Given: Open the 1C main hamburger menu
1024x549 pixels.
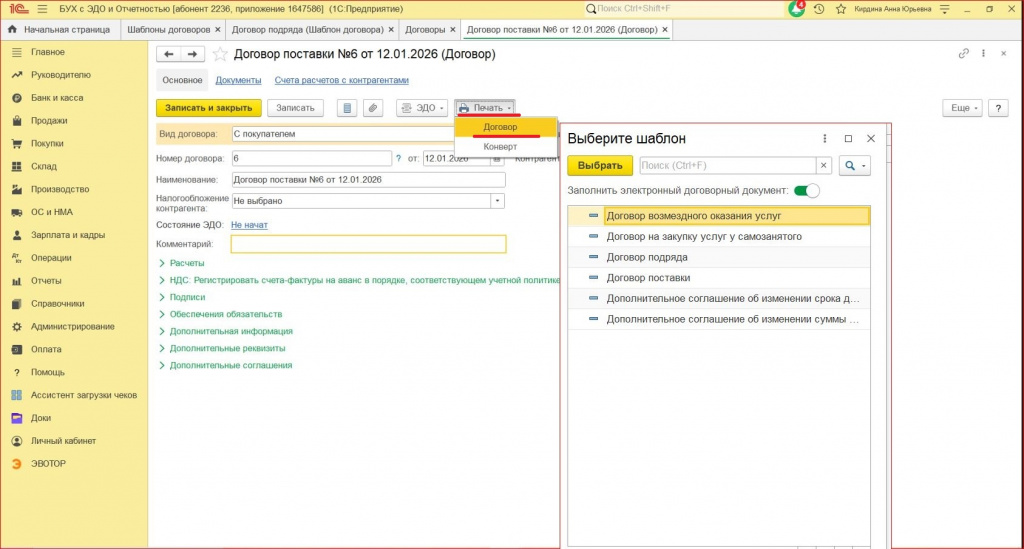Looking at the screenshot, I should tap(42, 9).
